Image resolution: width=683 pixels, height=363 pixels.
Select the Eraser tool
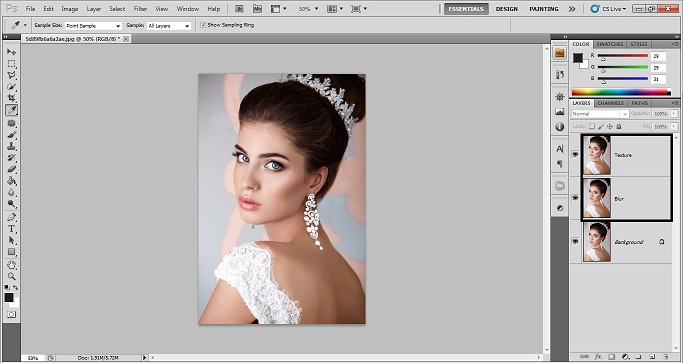[11, 169]
